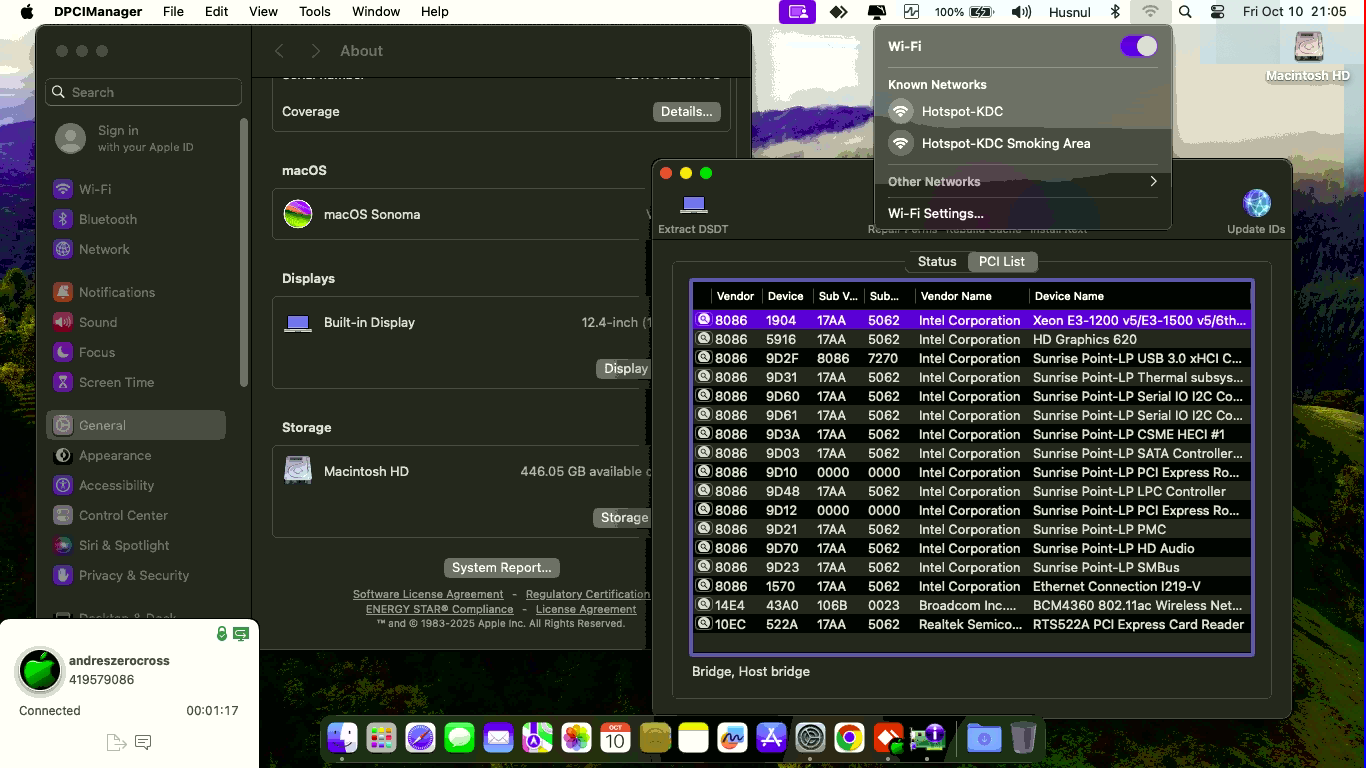
Task: Open Notes from the Dock
Action: [693, 738]
